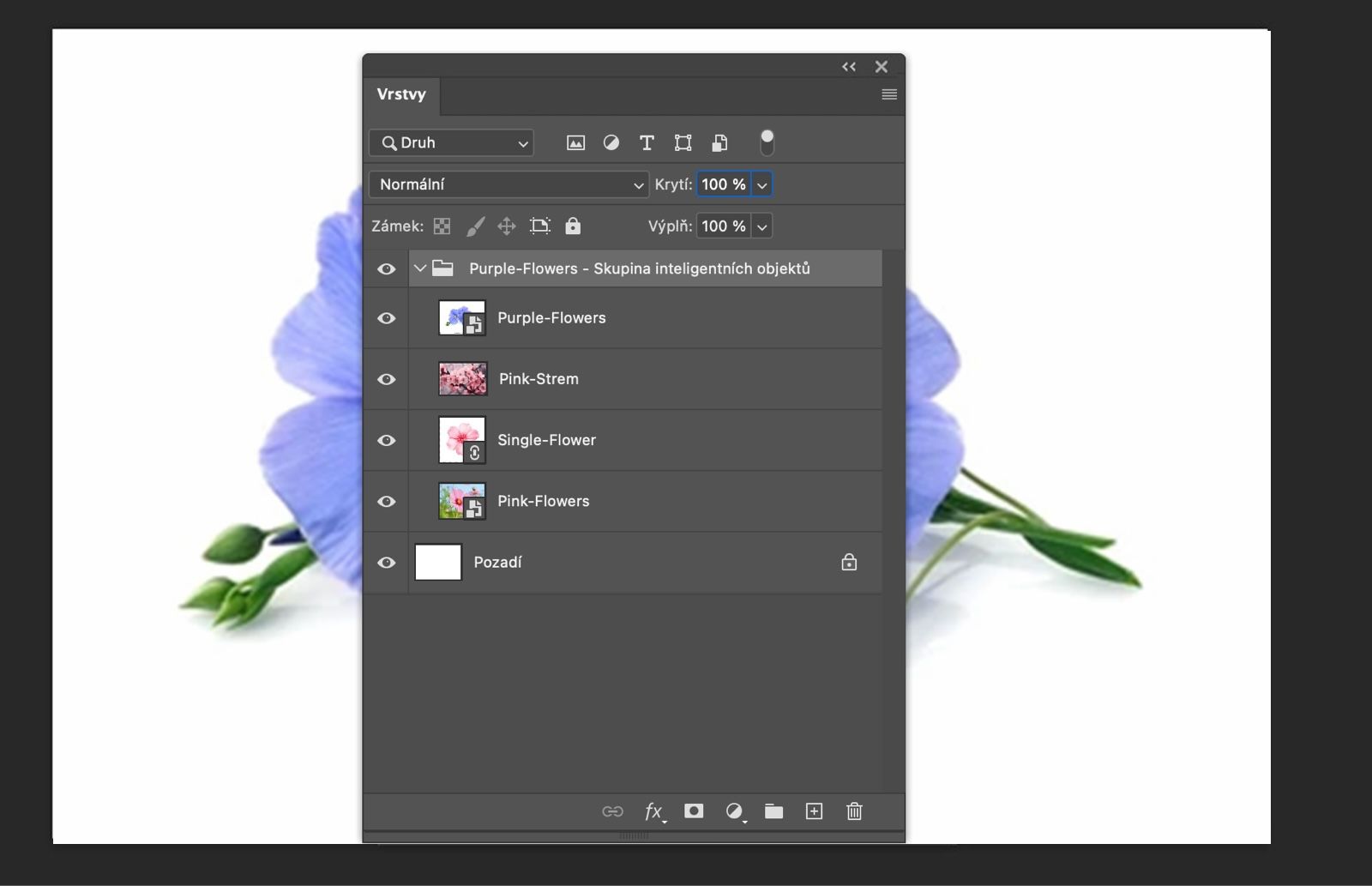This screenshot has width=1372, height=886.
Task: Add a layer mask
Action: (694, 811)
